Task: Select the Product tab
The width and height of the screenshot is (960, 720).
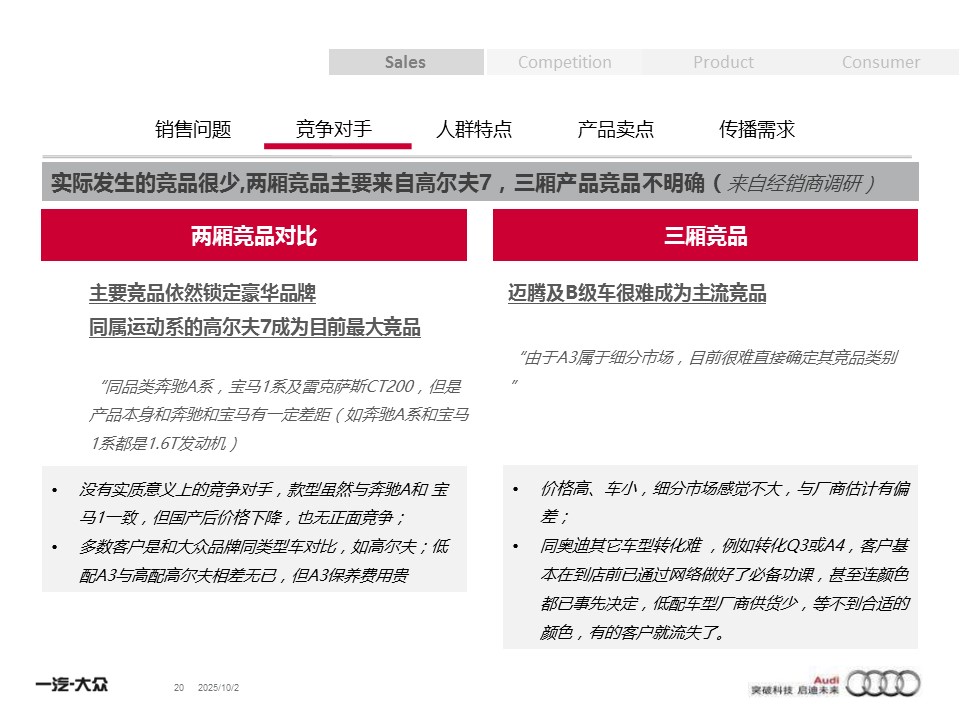Action: (723, 62)
